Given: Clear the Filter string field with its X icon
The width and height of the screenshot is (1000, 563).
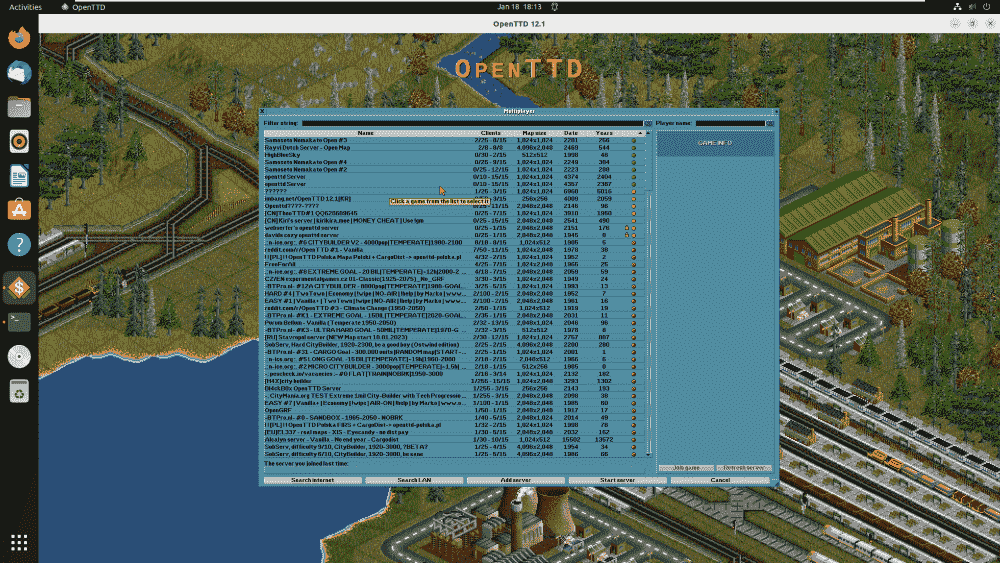Looking at the screenshot, I should (648, 123).
